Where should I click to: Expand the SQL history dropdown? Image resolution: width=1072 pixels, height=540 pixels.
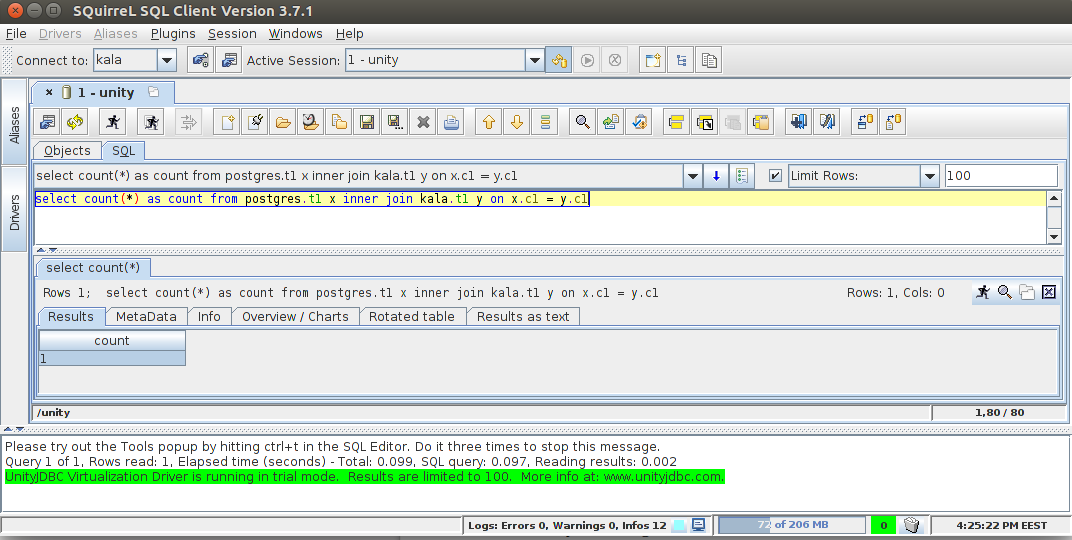(692, 176)
